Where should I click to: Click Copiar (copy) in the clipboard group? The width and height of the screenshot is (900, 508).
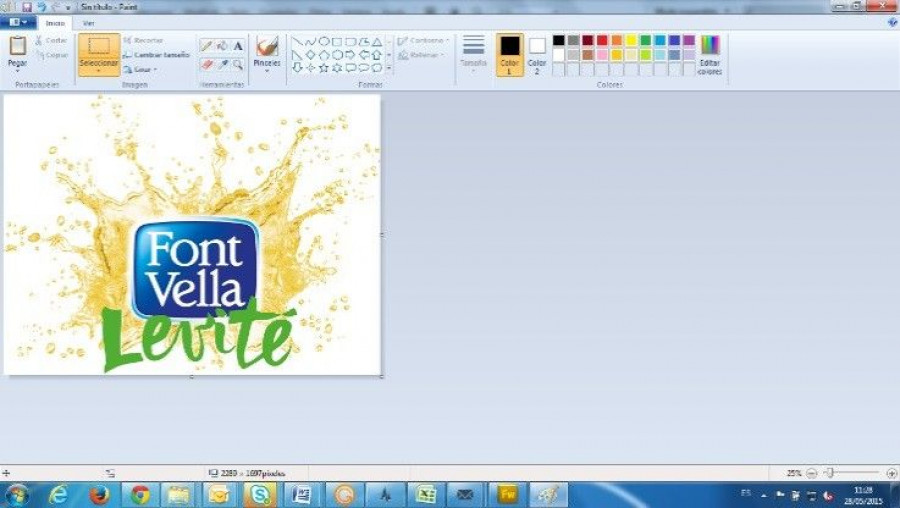click(x=52, y=55)
